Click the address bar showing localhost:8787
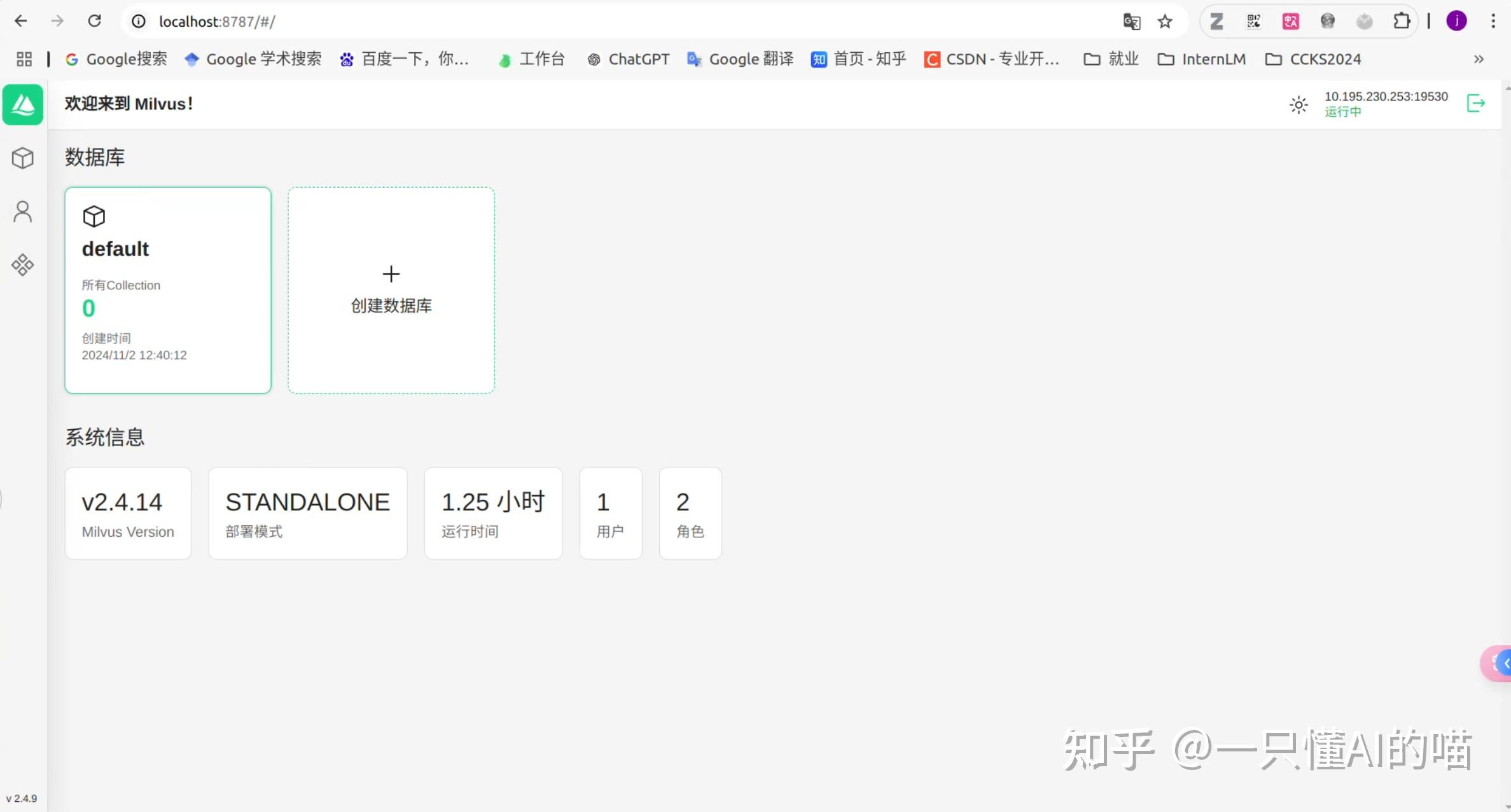 pyautogui.click(x=216, y=21)
